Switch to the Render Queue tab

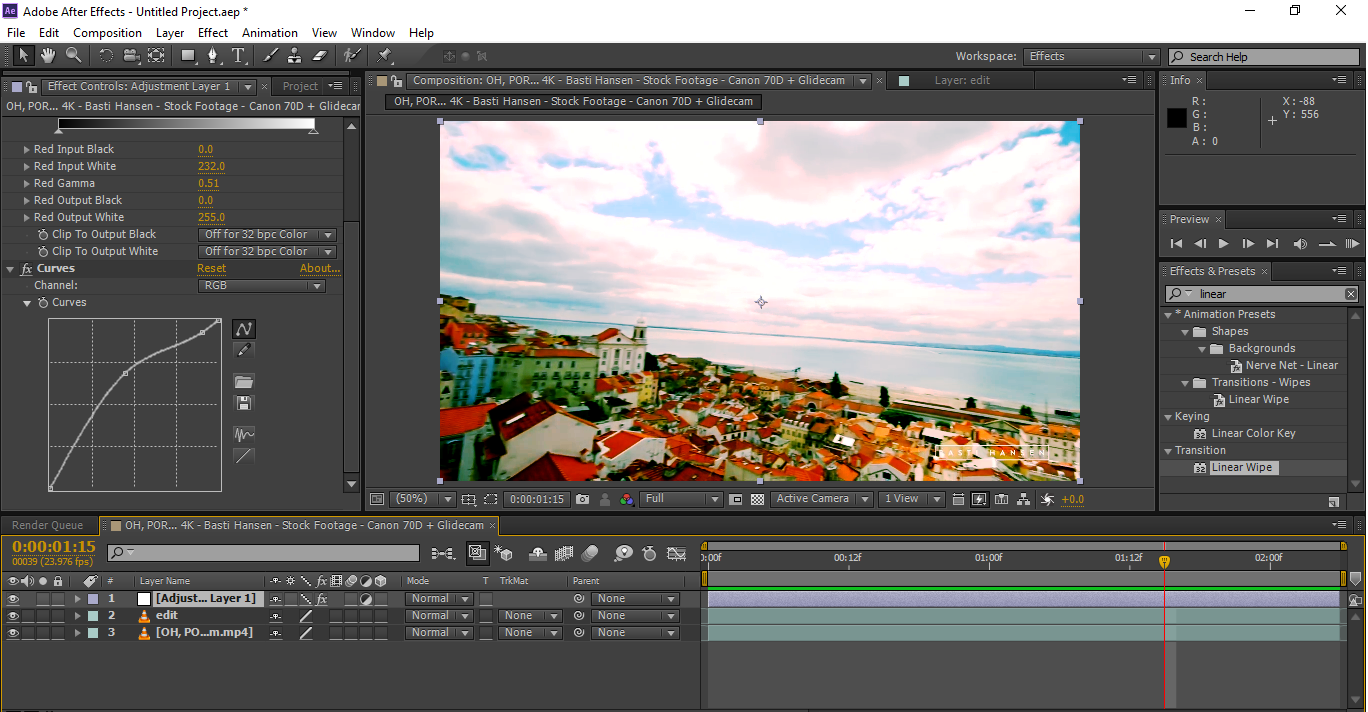click(48, 525)
